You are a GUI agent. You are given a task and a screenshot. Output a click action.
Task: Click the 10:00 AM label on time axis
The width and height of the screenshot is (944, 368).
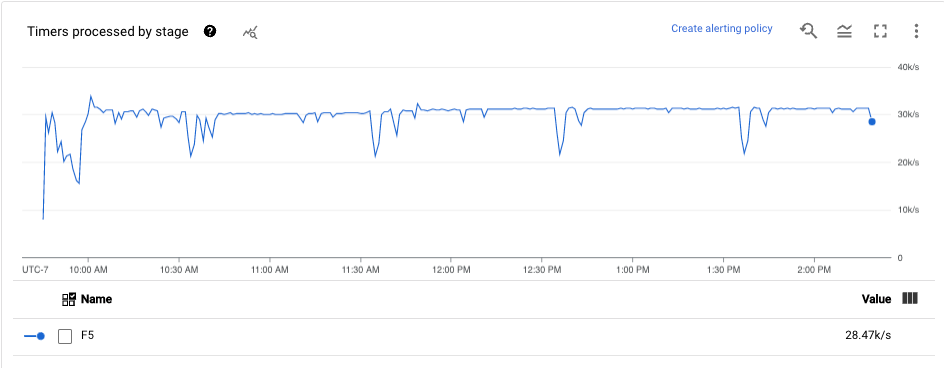click(x=88, y=270)
